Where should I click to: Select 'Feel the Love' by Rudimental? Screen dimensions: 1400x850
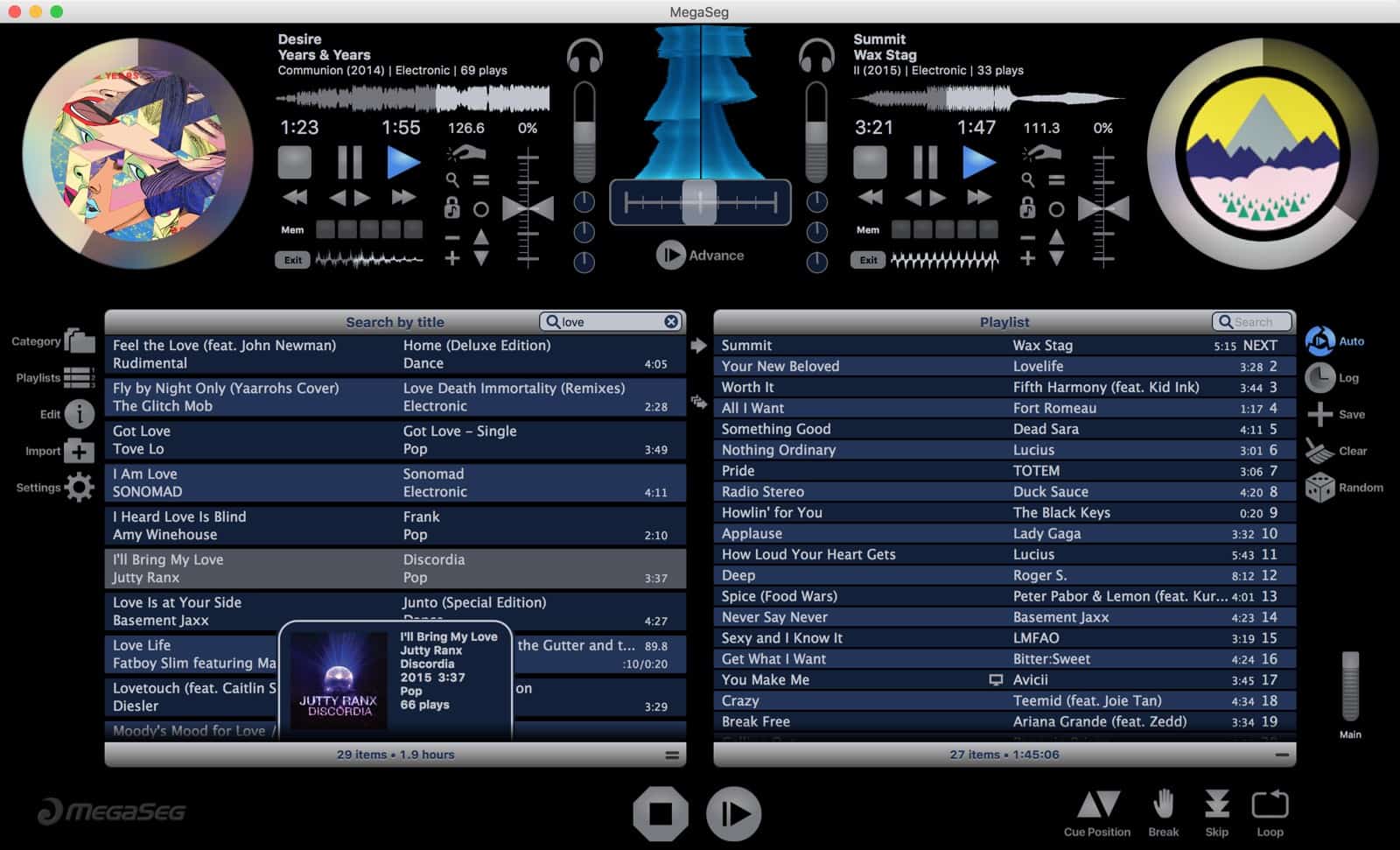tap(395, 355)
